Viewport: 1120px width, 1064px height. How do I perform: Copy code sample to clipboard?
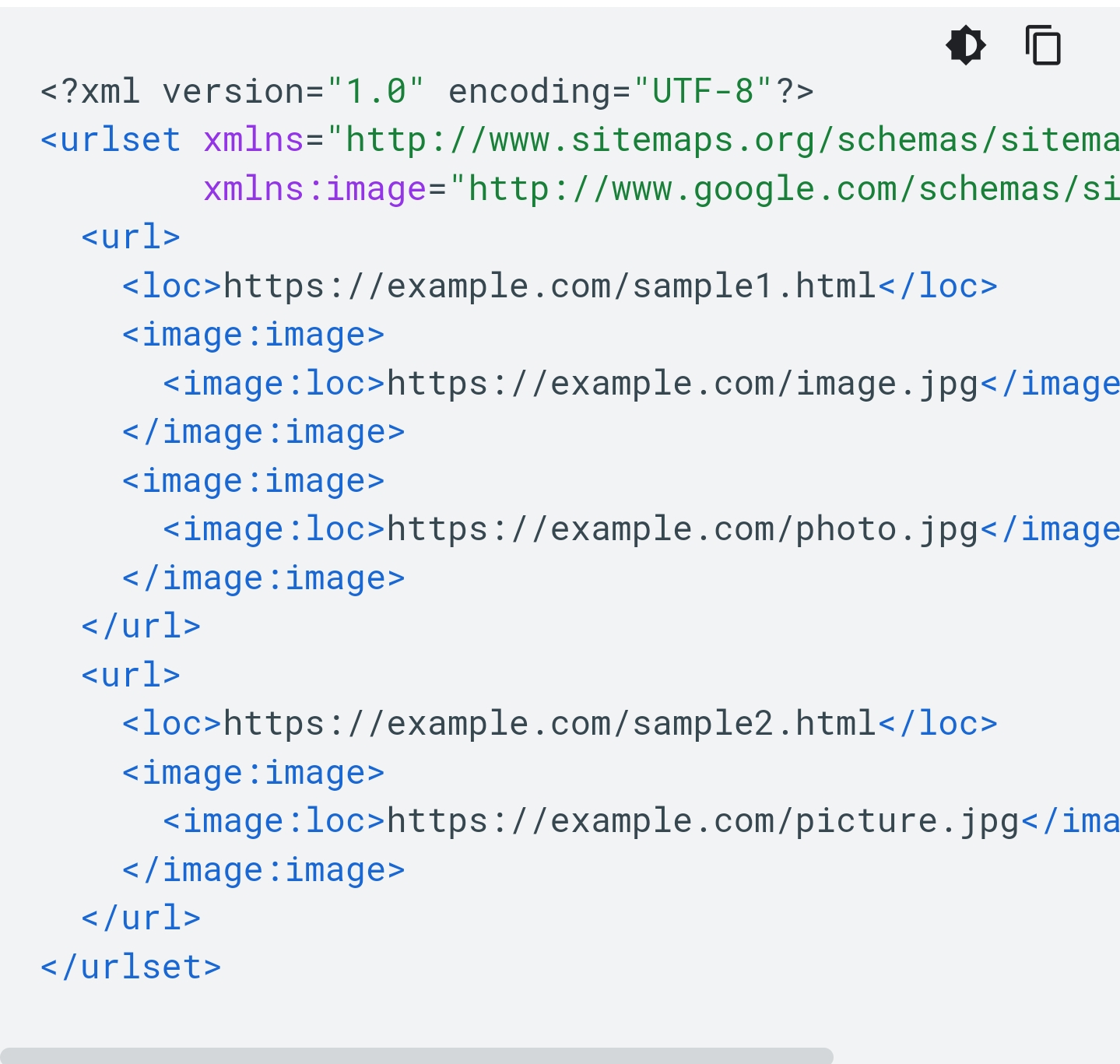pyautogui.click(x=1043, y=45)
